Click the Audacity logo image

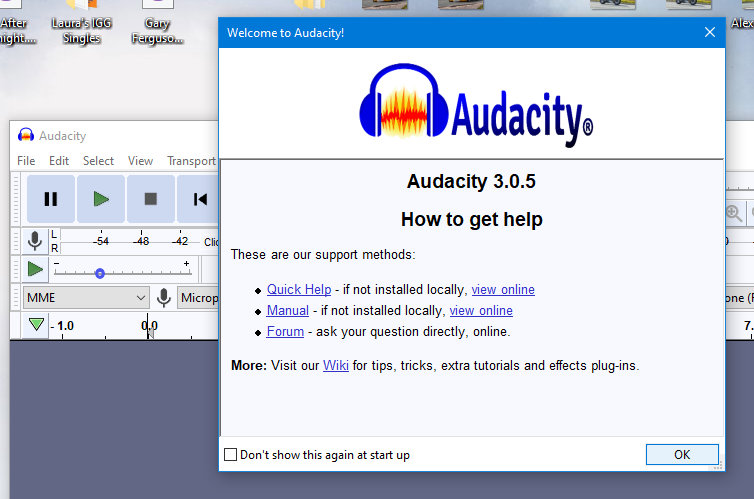click(476, 105)
